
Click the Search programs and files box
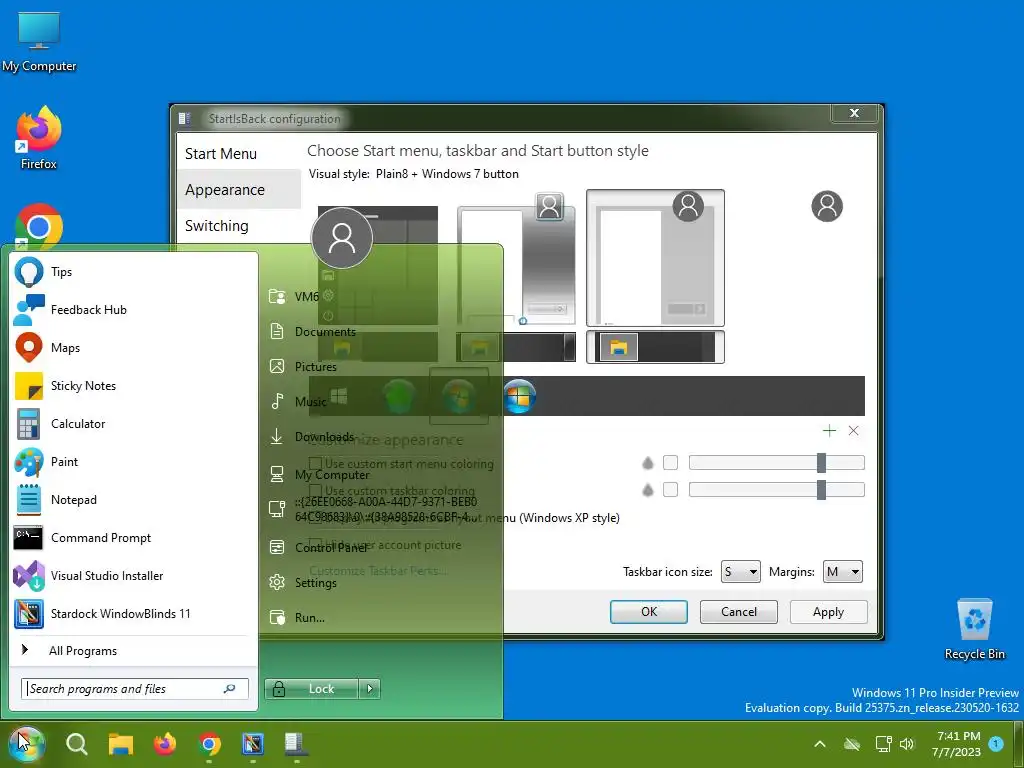[x=135, y=688]
